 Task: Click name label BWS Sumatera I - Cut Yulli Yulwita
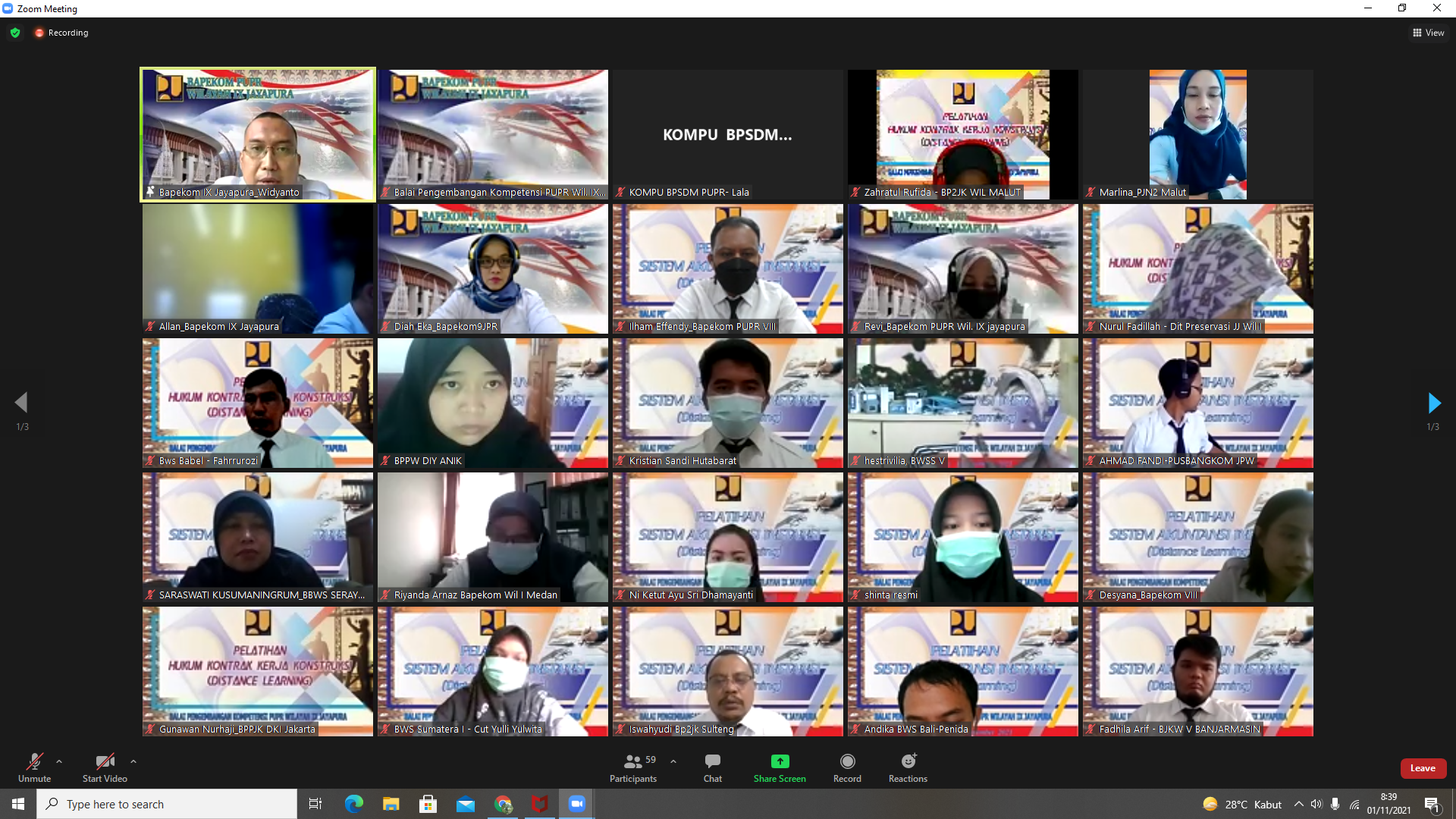pos(468,730)
